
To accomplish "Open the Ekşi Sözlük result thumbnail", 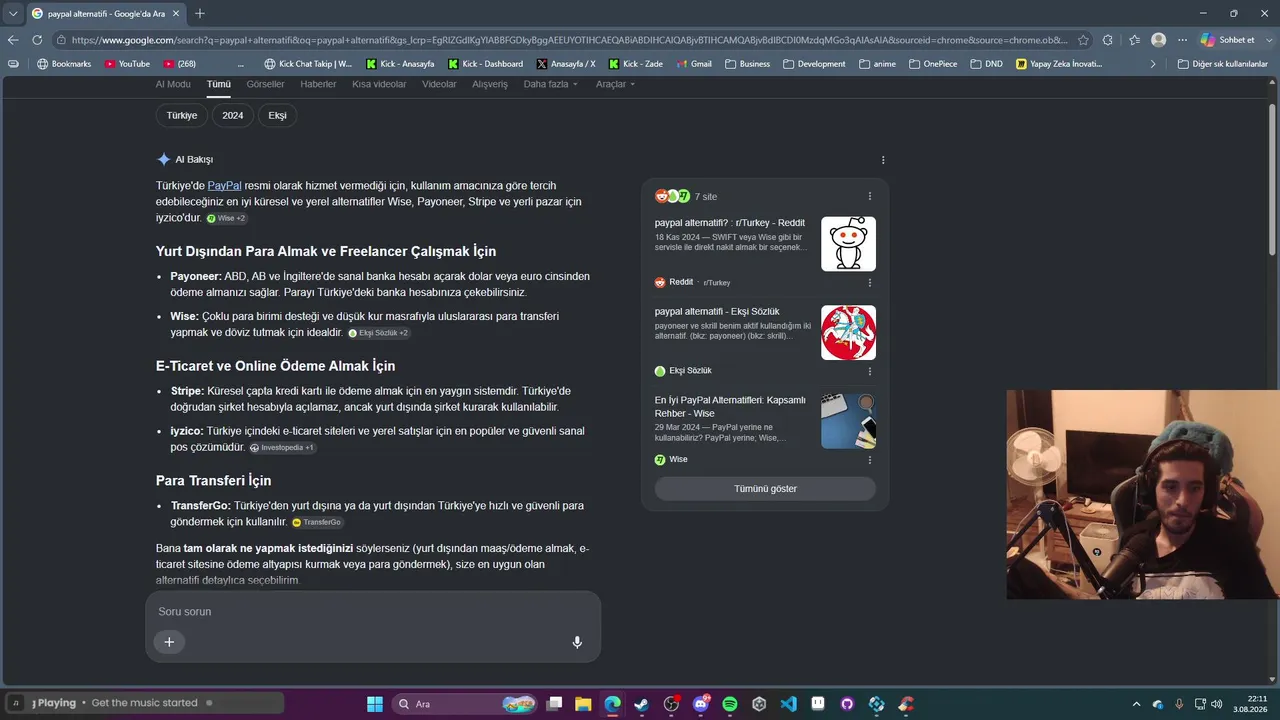I will coord(848,332).
